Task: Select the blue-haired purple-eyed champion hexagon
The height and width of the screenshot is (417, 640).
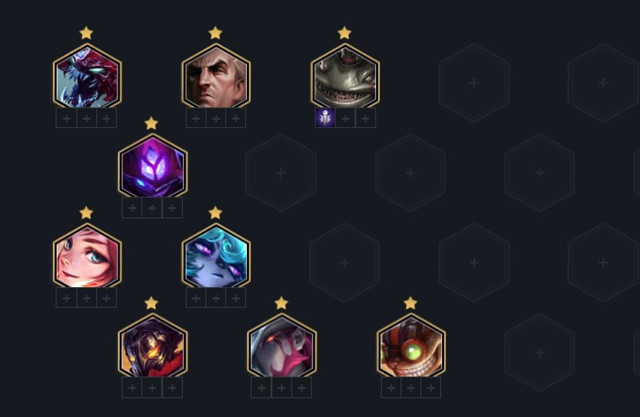Action: coord(216,257)
